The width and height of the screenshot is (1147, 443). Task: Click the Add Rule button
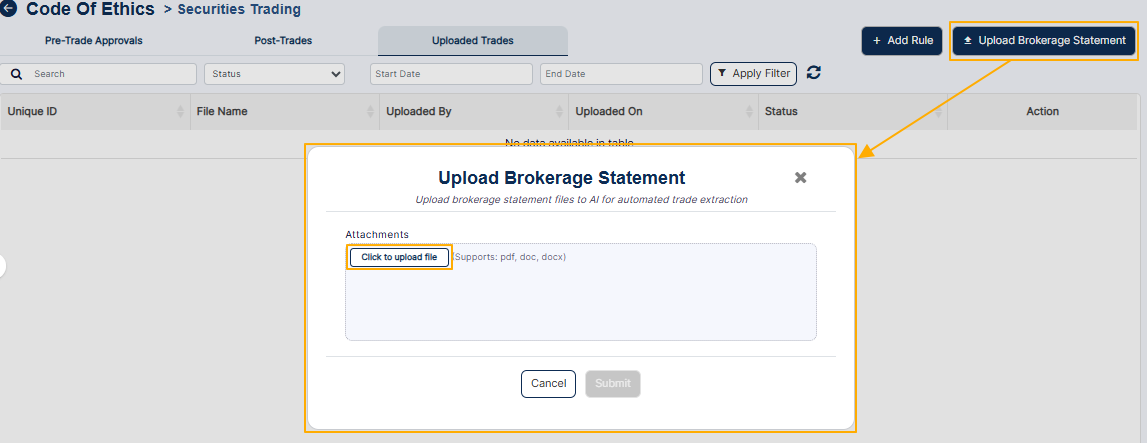[x=903, y=41]
